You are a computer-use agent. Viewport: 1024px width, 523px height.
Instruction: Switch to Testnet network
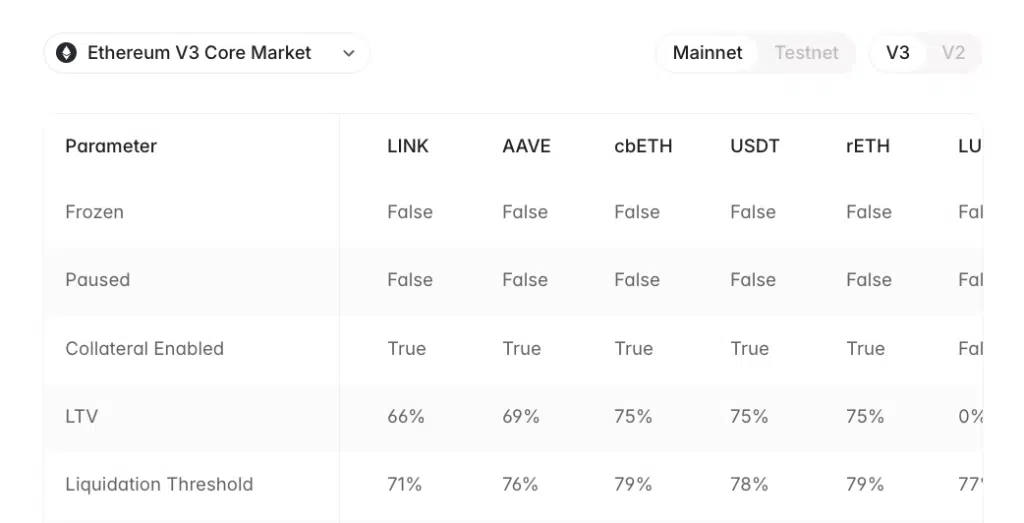pos(806,53)
